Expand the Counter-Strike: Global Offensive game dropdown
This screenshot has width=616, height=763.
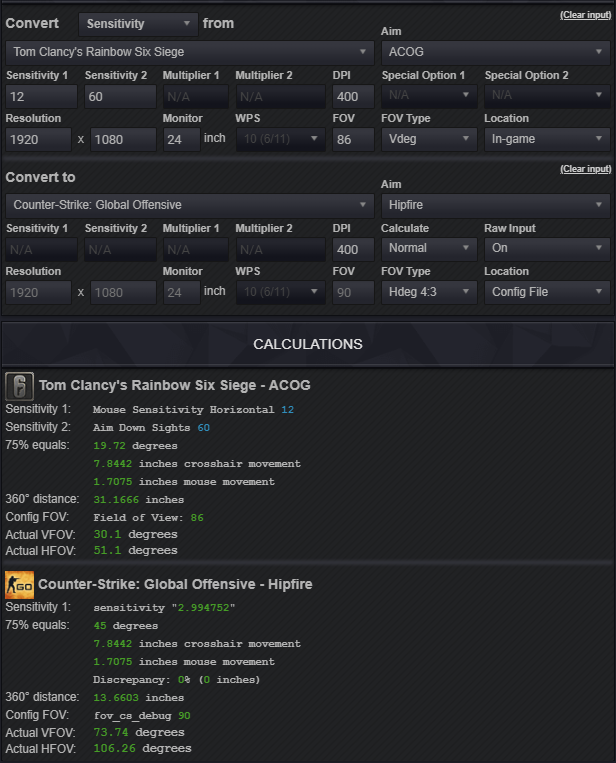(x=190, y=205)
